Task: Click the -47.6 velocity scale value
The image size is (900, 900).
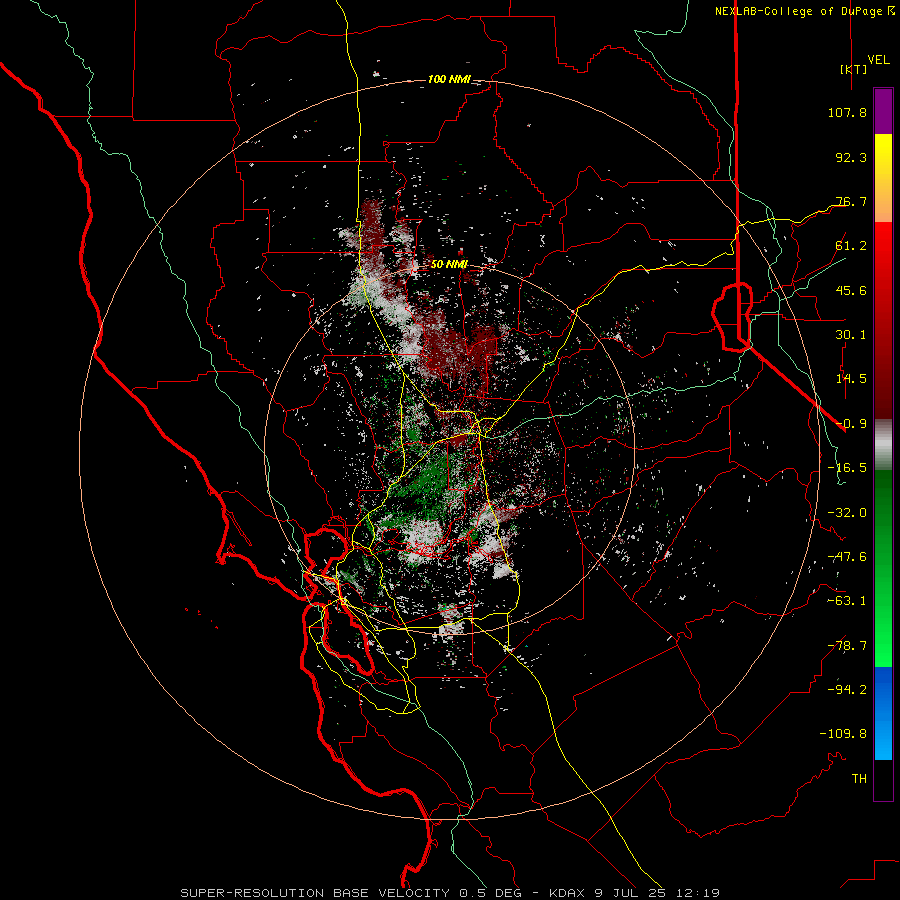Action: tap(847, 557)
